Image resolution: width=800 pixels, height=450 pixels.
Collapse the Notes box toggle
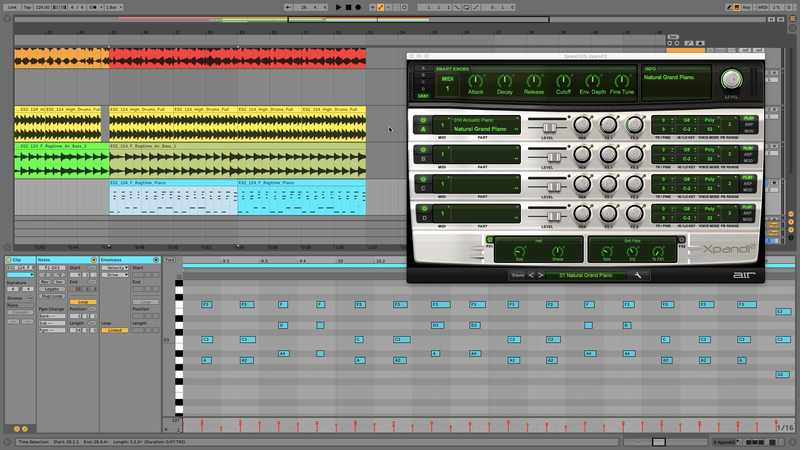click(x=94, y=260)
